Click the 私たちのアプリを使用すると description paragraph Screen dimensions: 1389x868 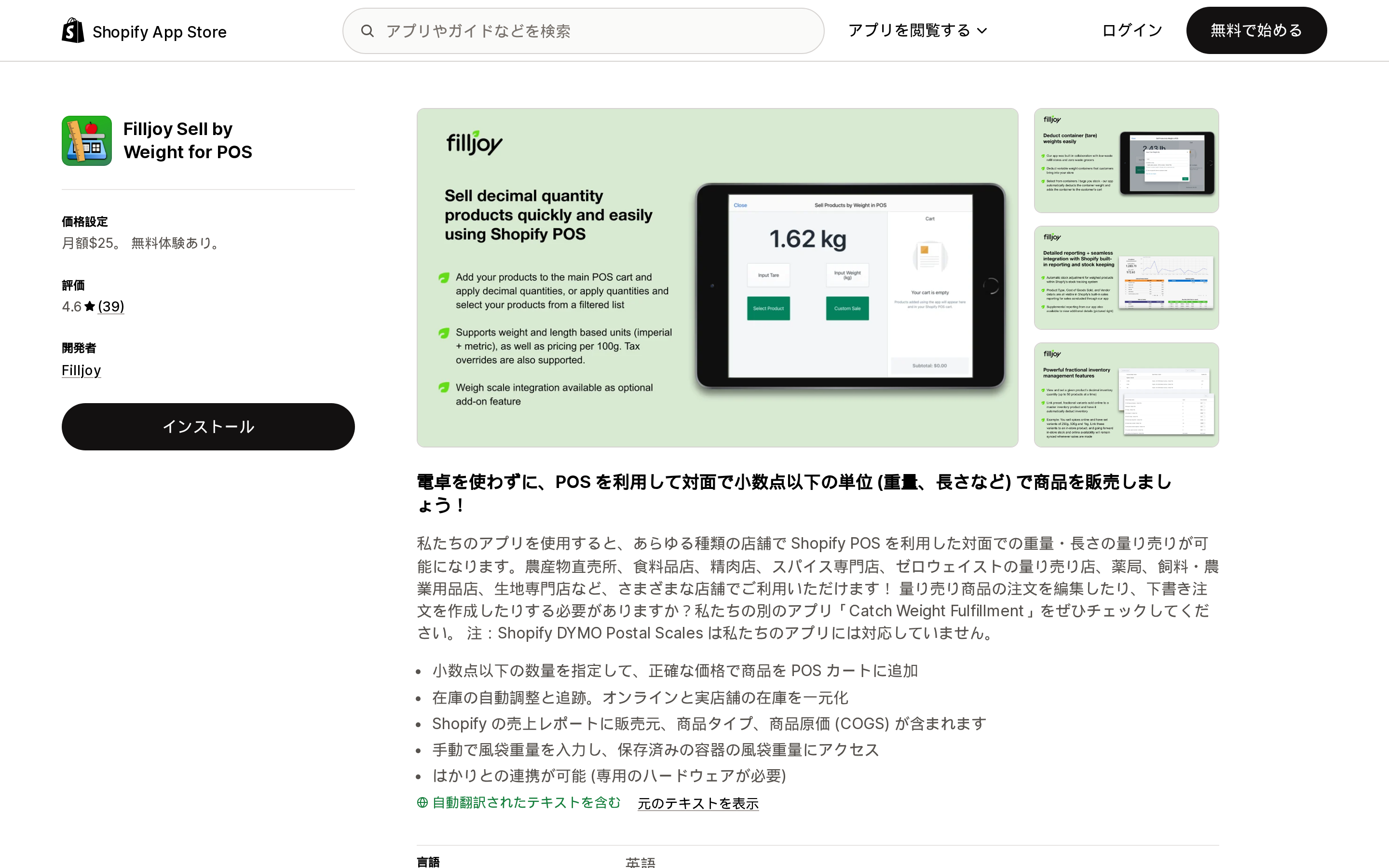pyautogui.click(x=818, y=588)
